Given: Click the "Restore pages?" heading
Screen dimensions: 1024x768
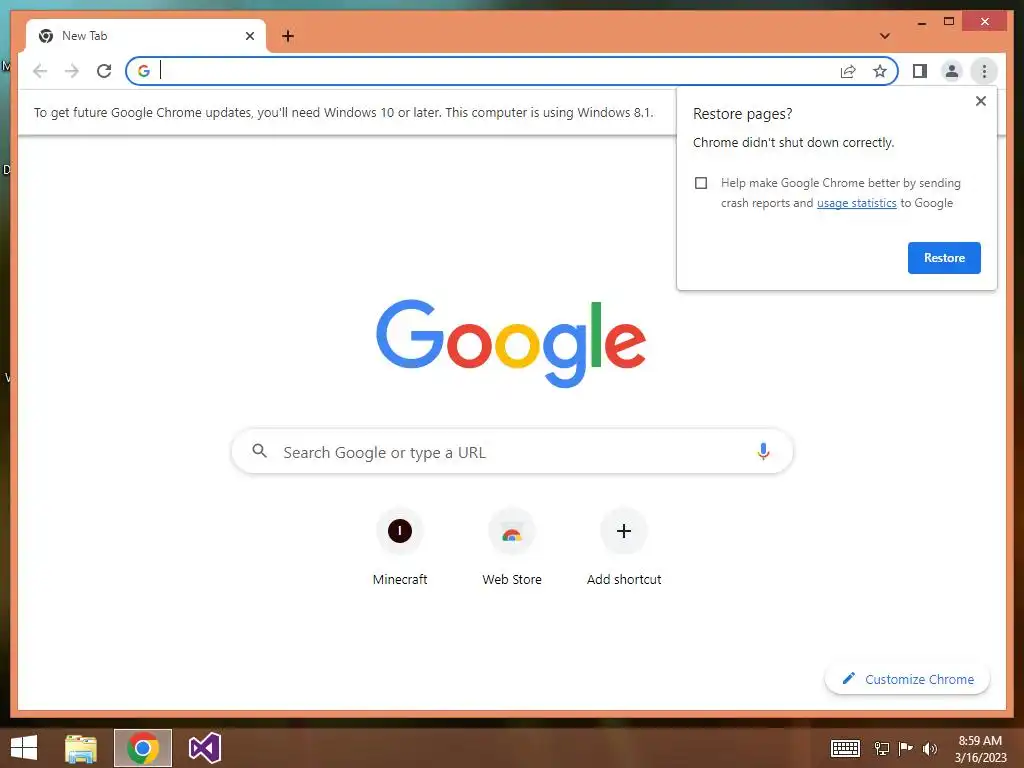Looking at the screenshot, I should [743, 114].
